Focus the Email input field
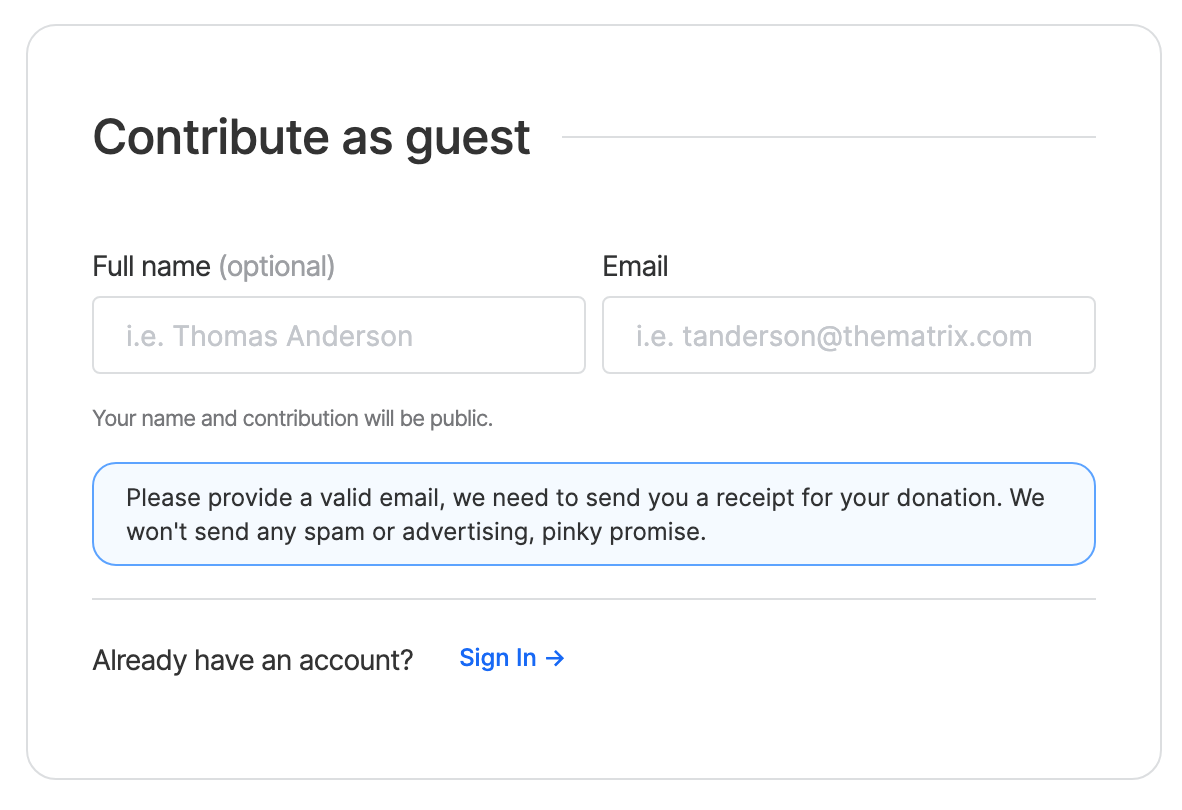Image resolution: width=1182 pixels, height=810 pixels. 849,335
